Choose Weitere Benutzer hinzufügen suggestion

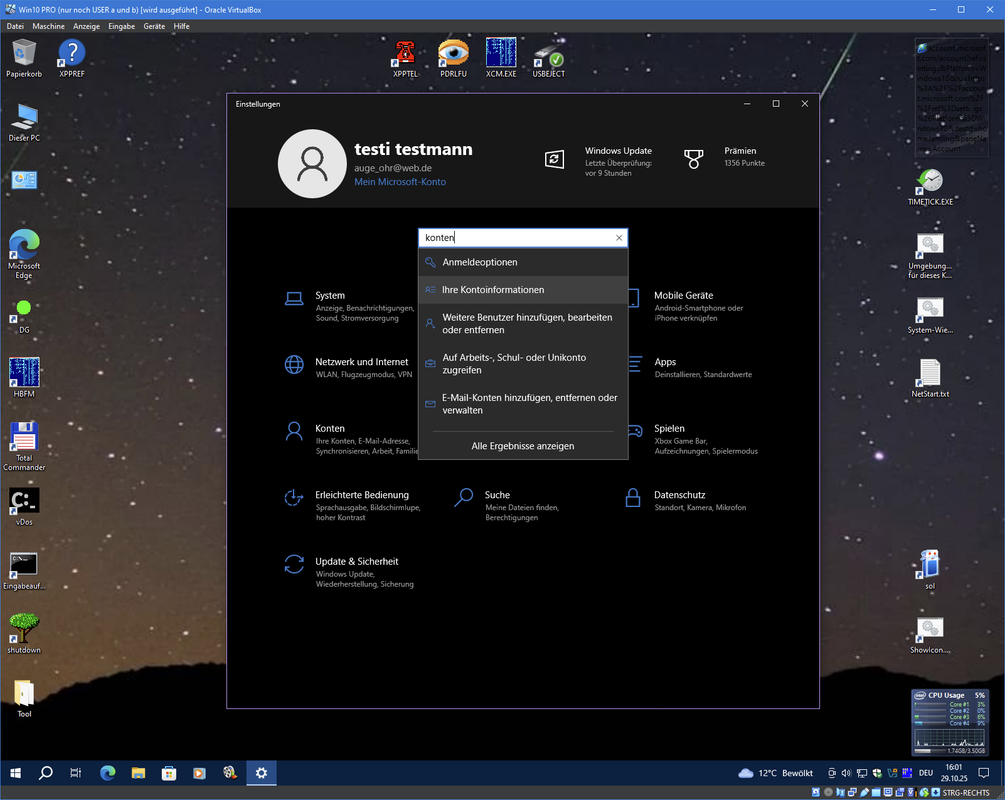[523, 324]
